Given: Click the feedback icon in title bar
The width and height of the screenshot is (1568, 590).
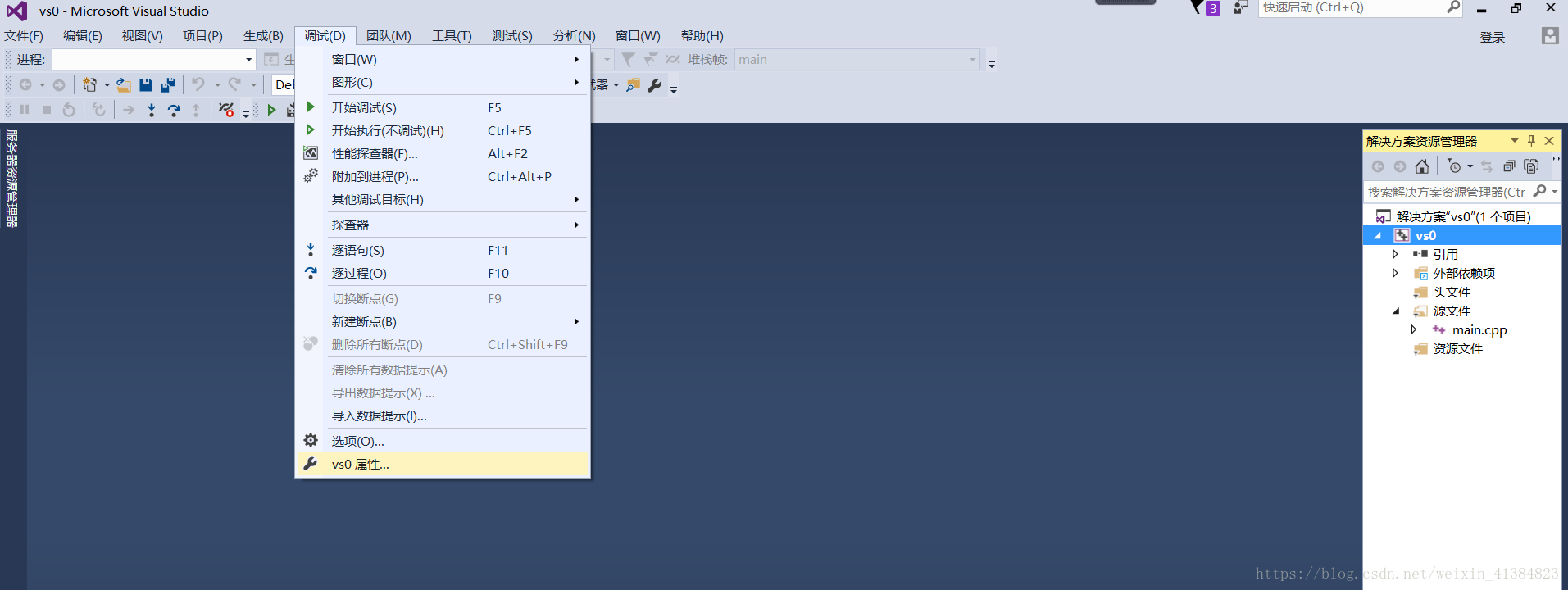Looking at the screenshot, I should pyautogui.click(x=1241, y=7).
